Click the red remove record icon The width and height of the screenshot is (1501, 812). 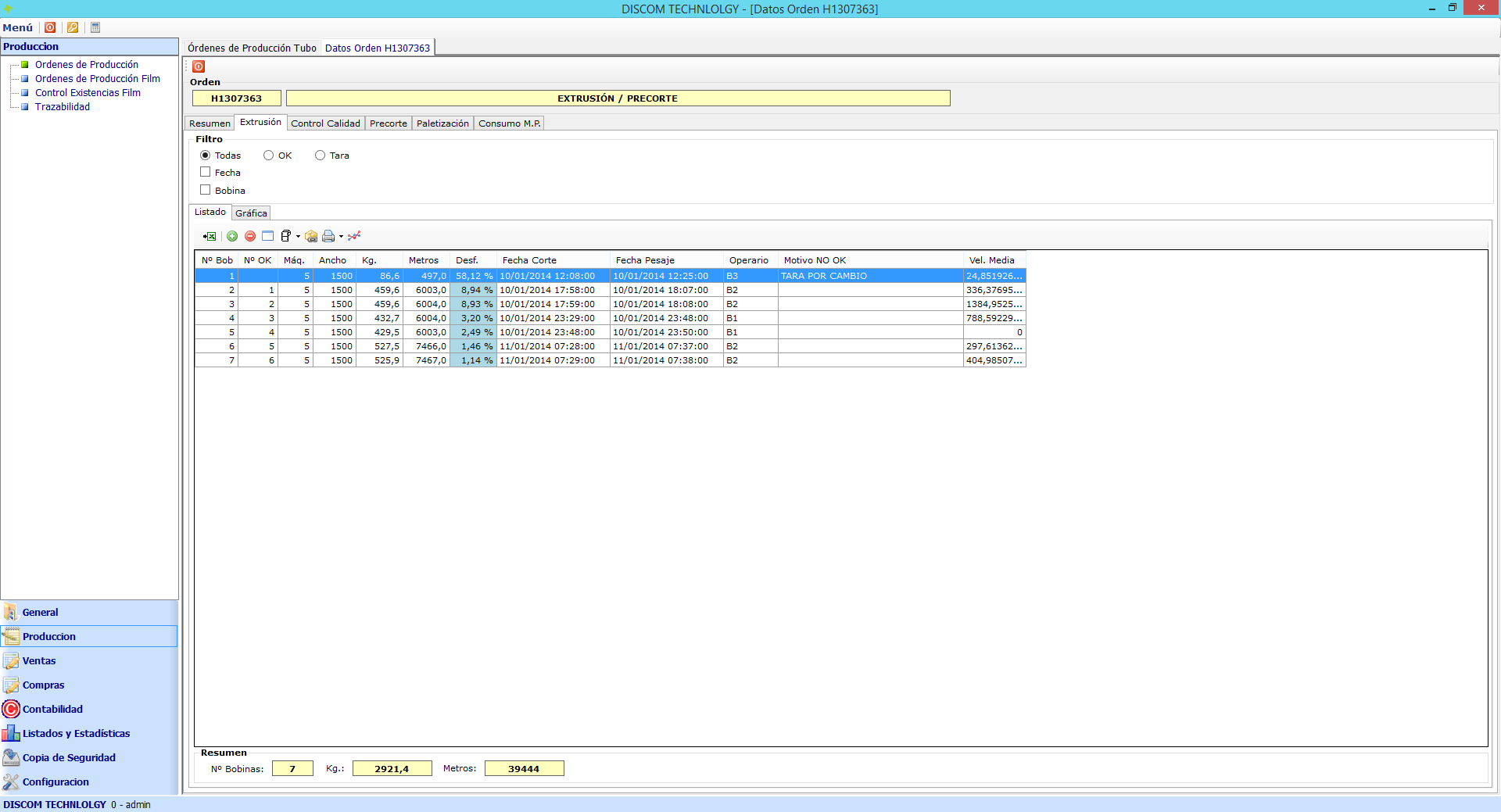click(250, 236)
